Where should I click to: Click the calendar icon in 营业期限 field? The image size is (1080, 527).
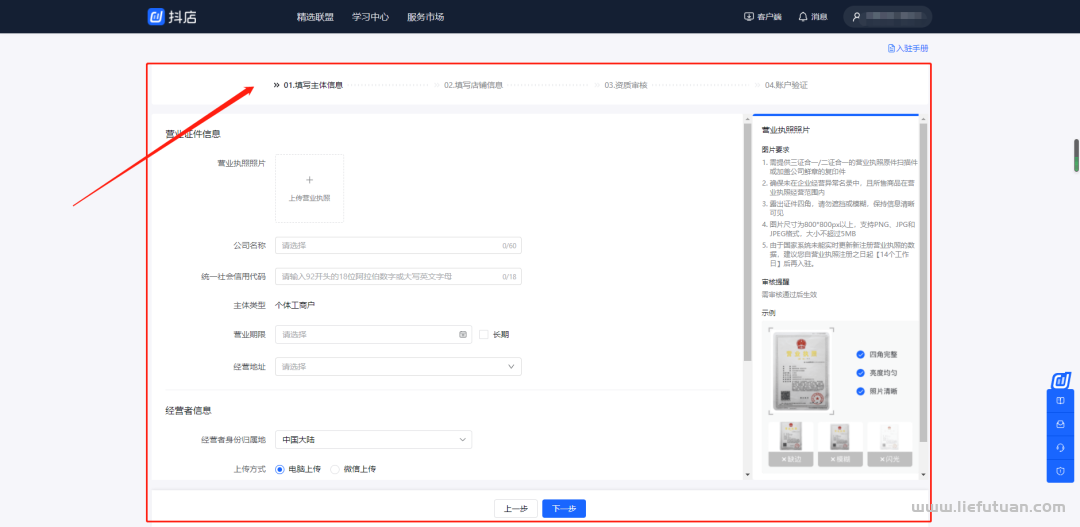tap(464, 335)
